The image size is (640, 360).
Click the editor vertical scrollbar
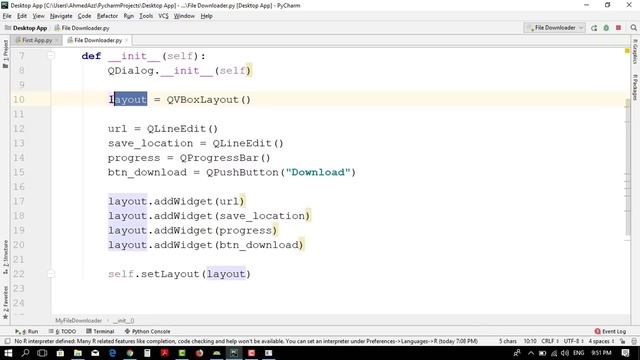[x=627, y=167]
